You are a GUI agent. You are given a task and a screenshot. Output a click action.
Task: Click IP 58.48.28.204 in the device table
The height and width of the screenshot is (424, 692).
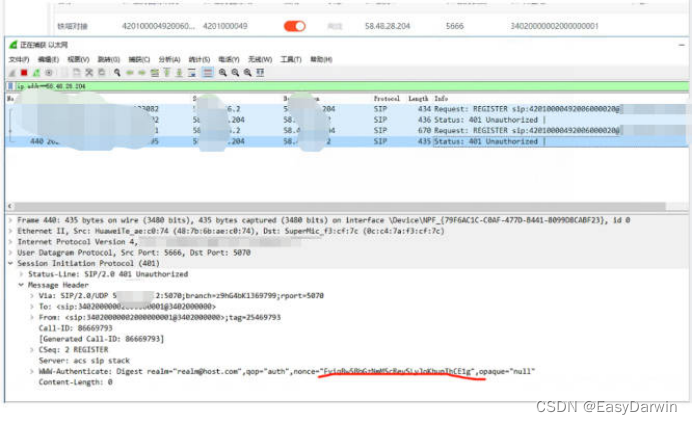pos(387,26)
